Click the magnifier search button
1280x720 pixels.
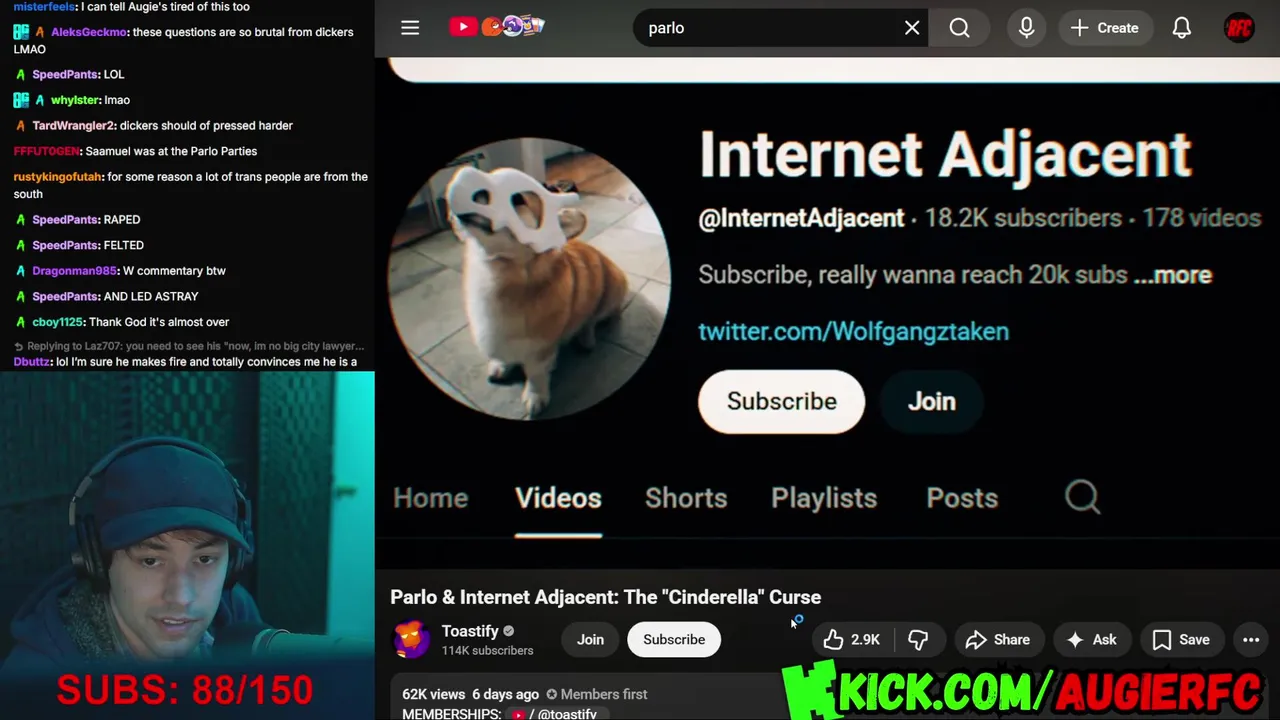point(959,28)
